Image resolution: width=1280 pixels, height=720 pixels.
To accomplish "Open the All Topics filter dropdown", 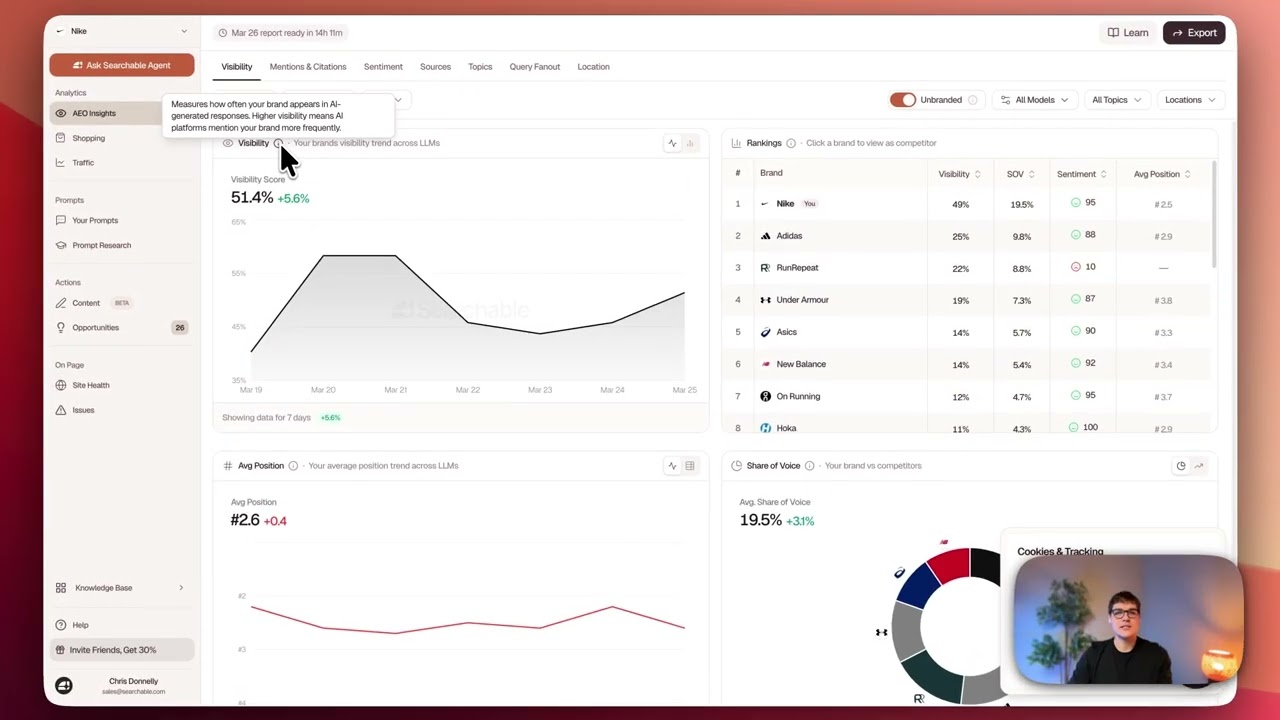I will (1116, 100).
